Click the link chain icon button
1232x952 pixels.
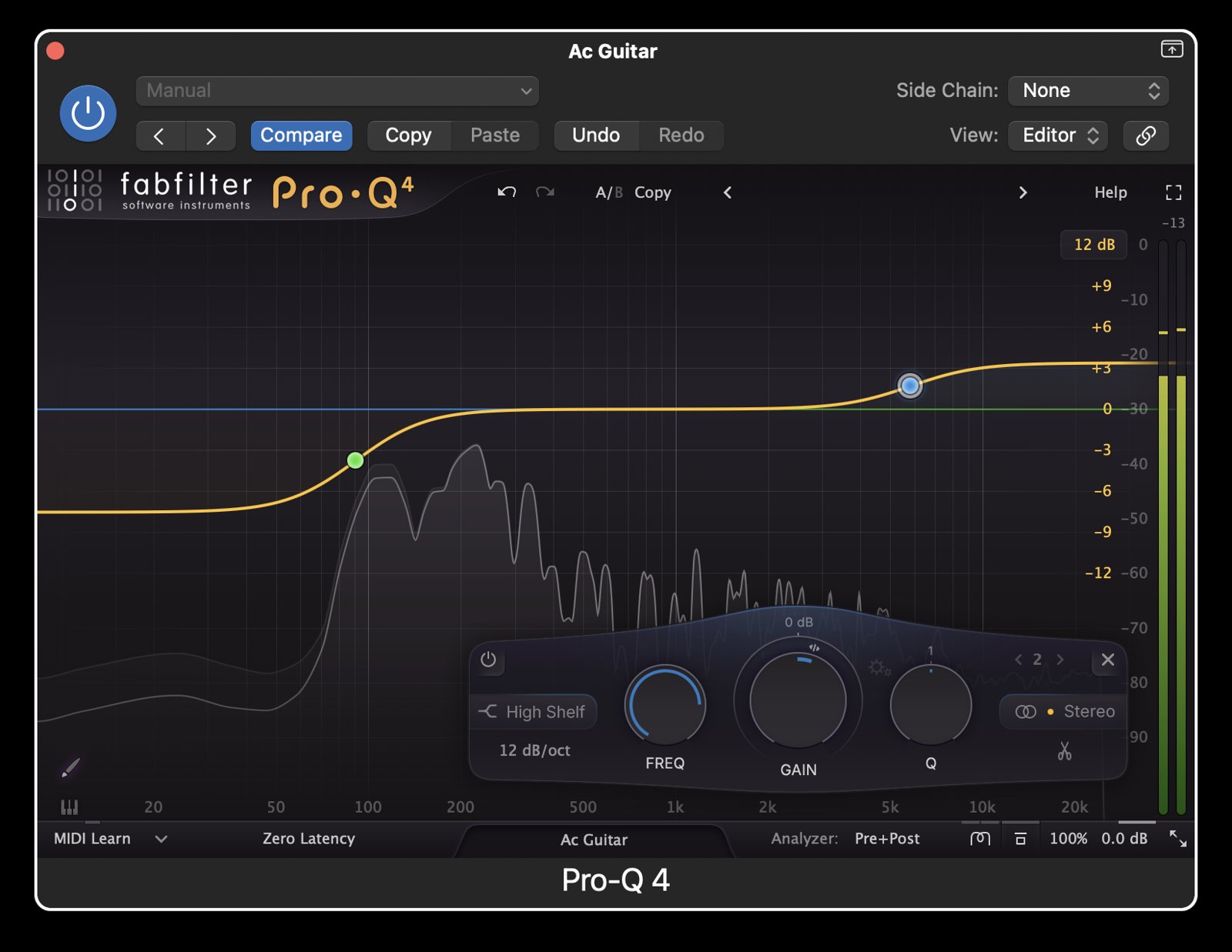click(1146, 135)
